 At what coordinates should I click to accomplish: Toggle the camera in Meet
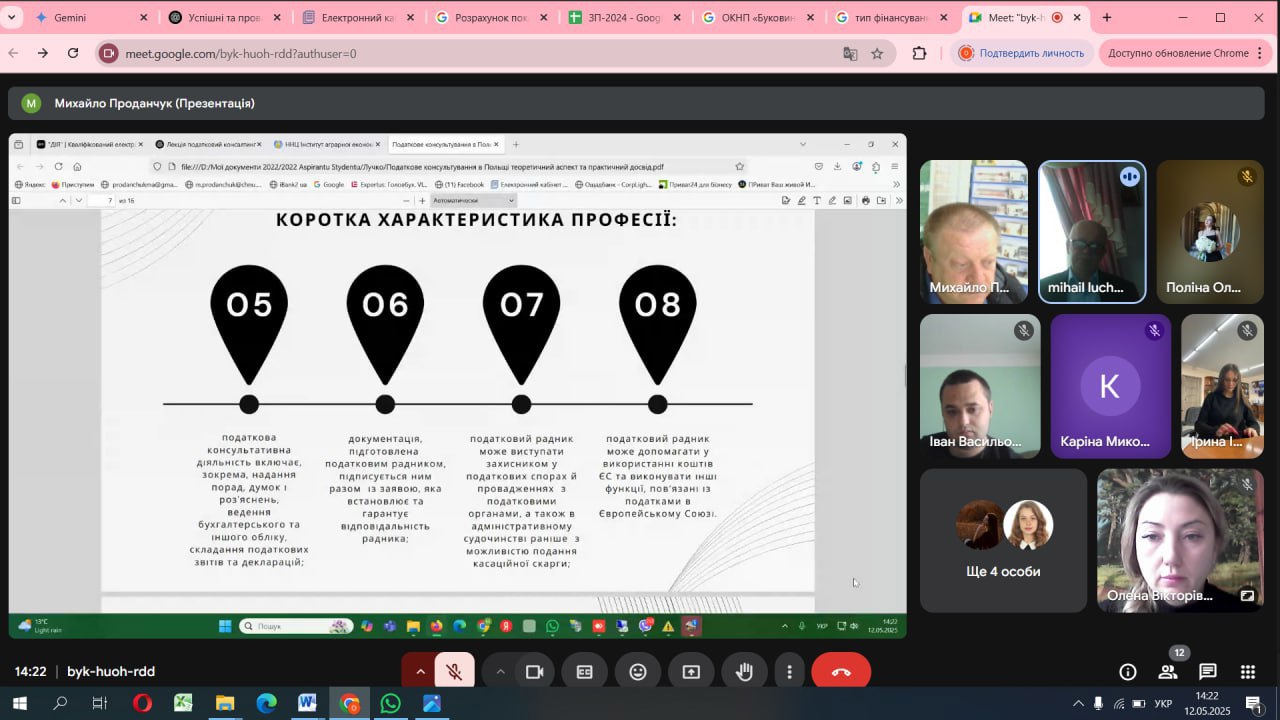point(535,672)
